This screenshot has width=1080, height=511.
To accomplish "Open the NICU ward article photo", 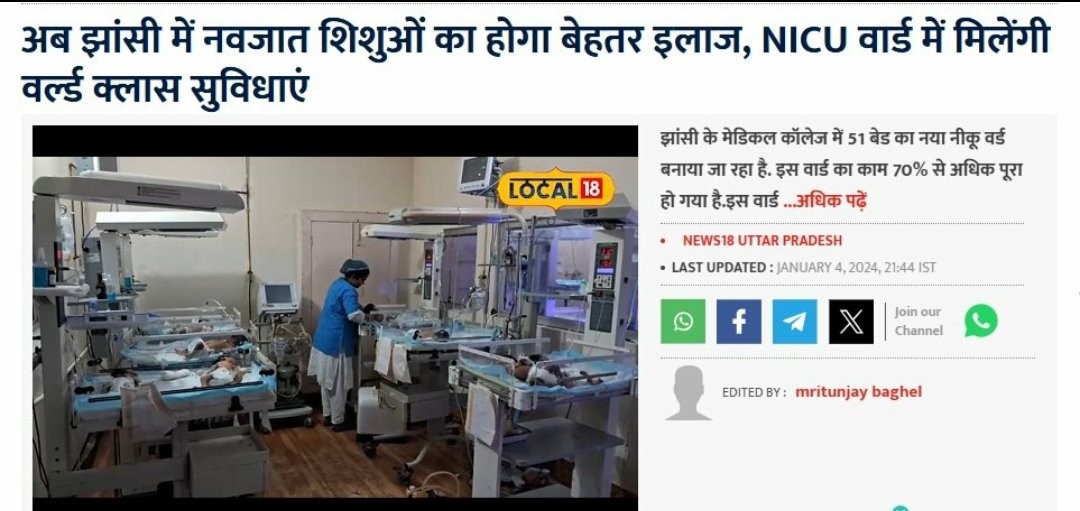I will click(335, 312).
